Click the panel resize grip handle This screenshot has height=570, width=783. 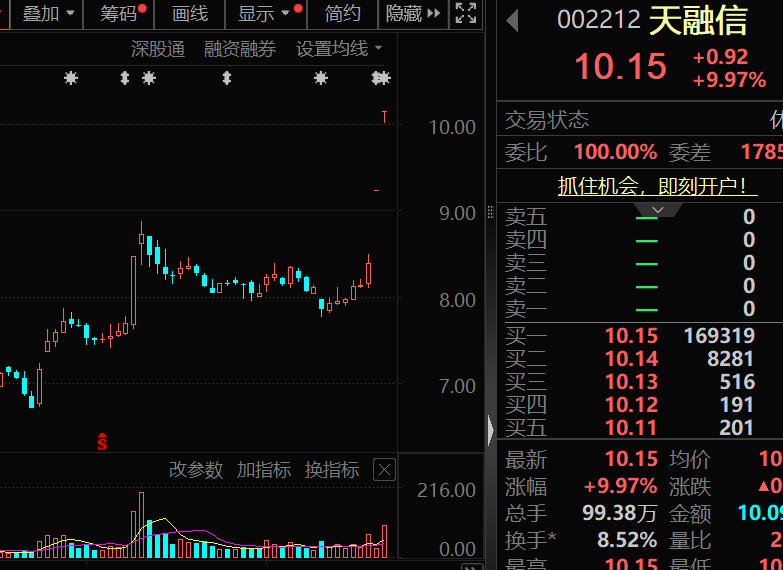(490, 212)
